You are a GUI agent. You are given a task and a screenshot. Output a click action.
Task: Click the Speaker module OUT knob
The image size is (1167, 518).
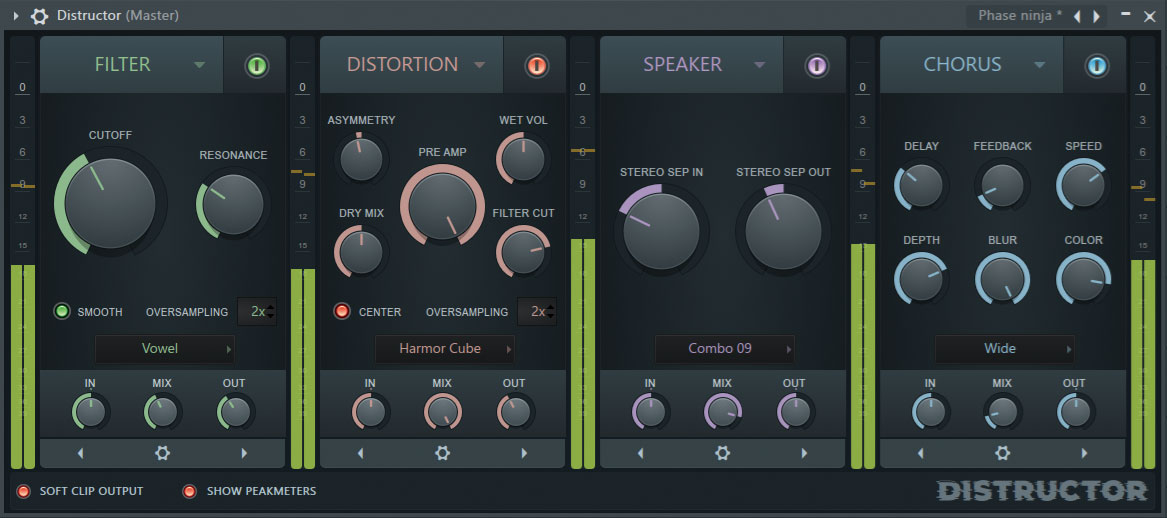(795, 412)
